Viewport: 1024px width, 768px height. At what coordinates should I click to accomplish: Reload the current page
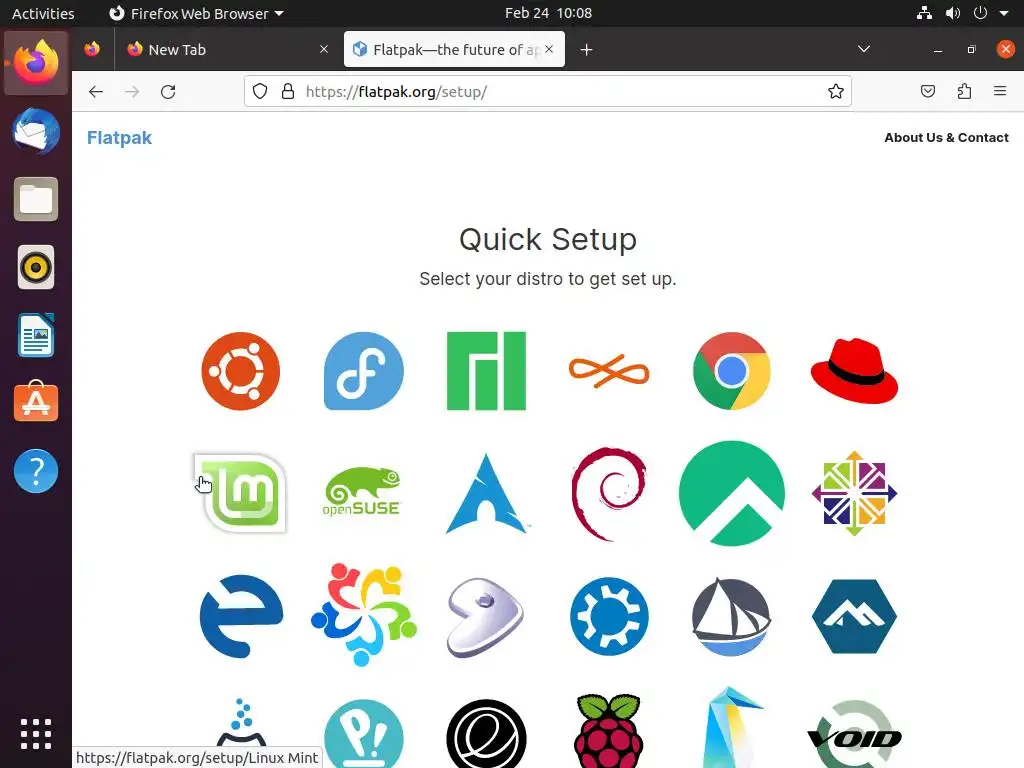tap(168, 91)
